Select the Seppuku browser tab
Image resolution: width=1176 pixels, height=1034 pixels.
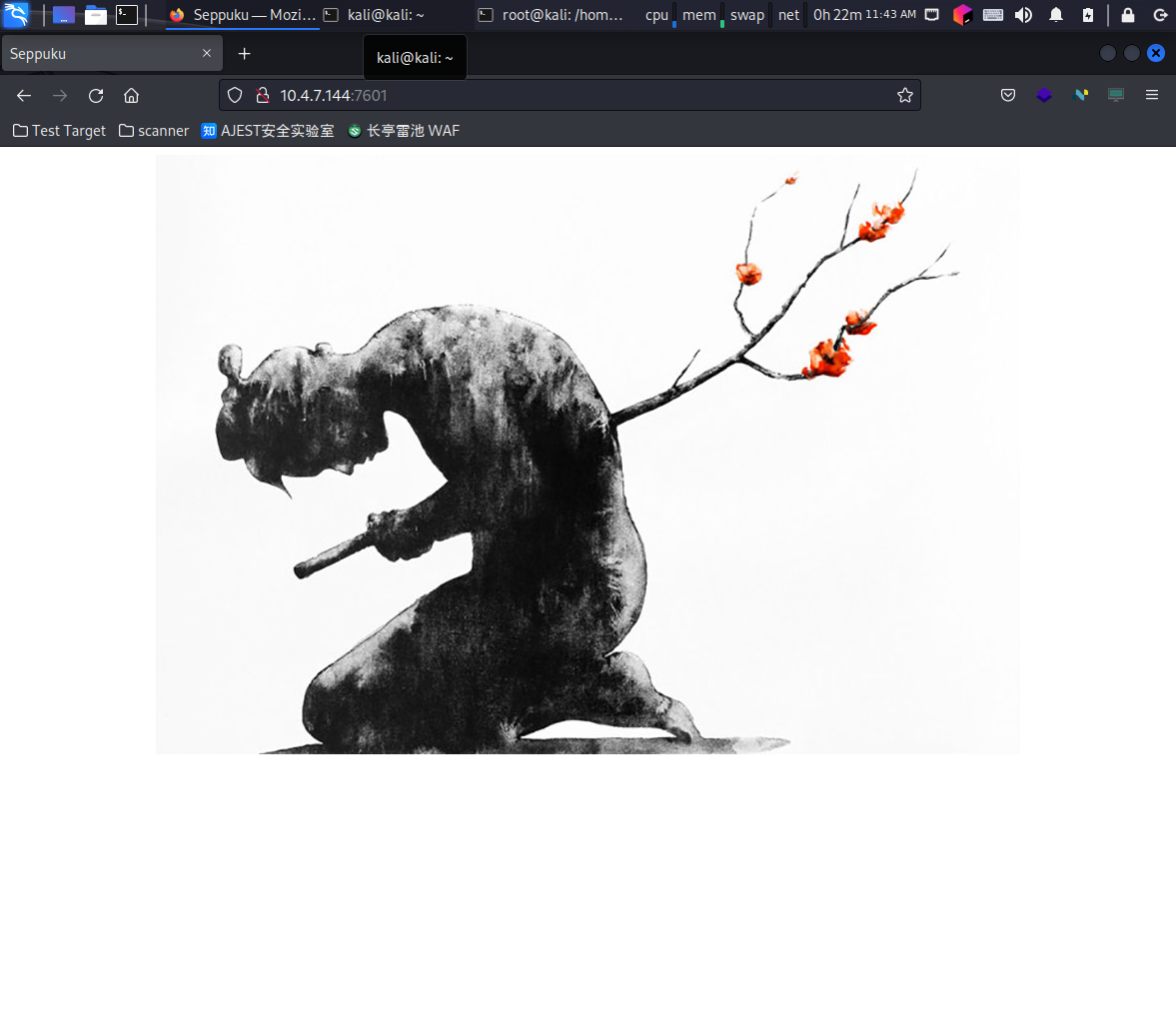(x=113, y=53)
